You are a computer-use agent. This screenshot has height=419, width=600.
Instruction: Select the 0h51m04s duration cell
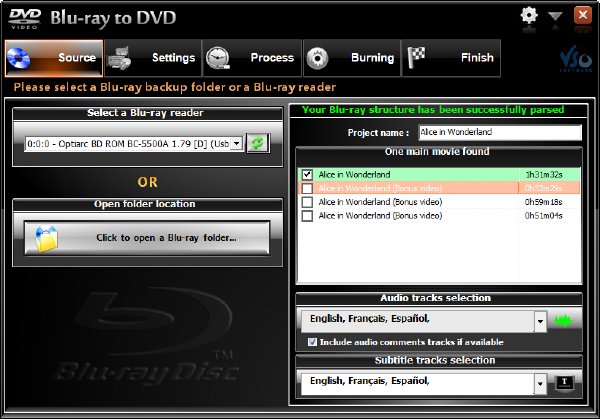coord(549,215)
